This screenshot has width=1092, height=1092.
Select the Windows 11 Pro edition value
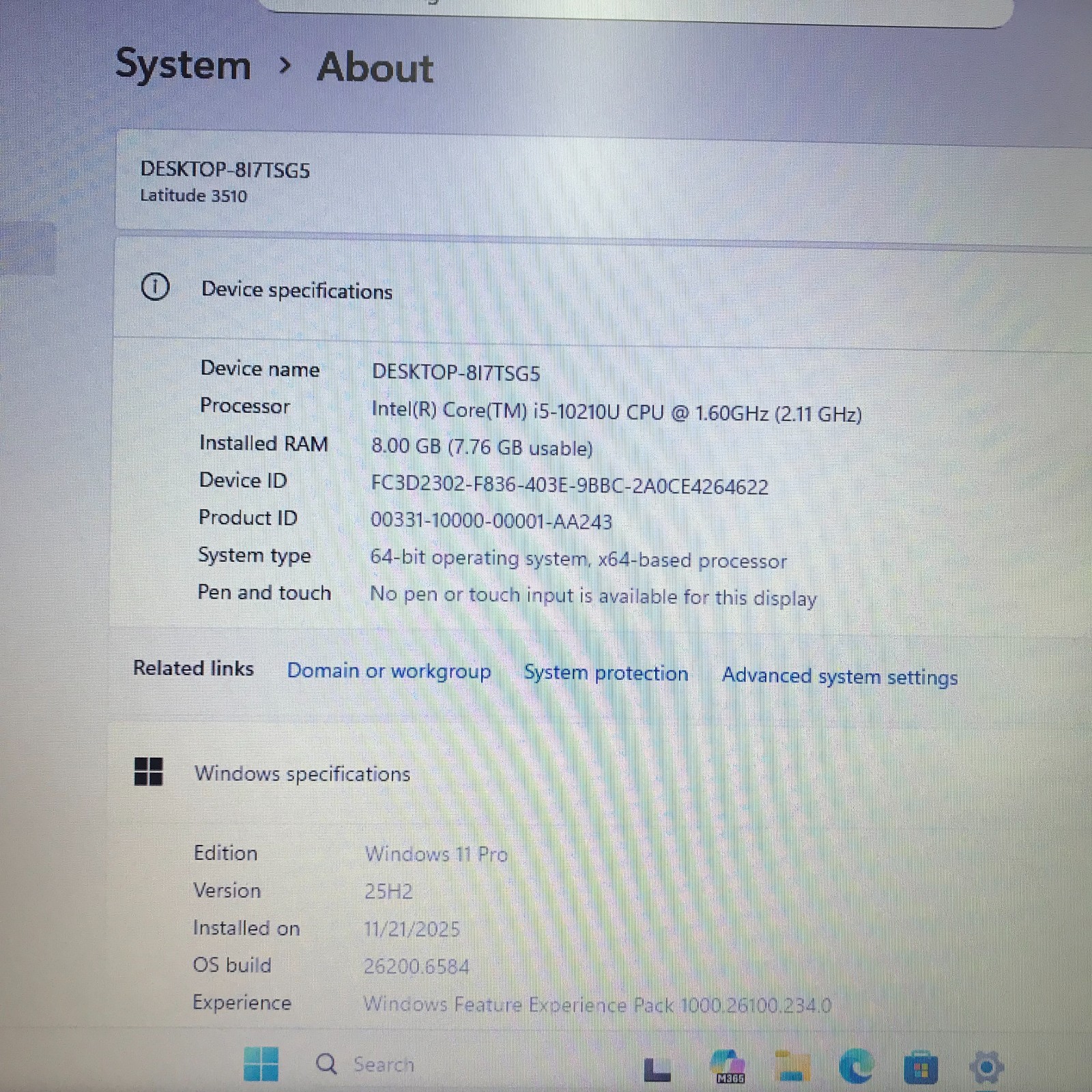pyautogui.click(x=436, y=854)
